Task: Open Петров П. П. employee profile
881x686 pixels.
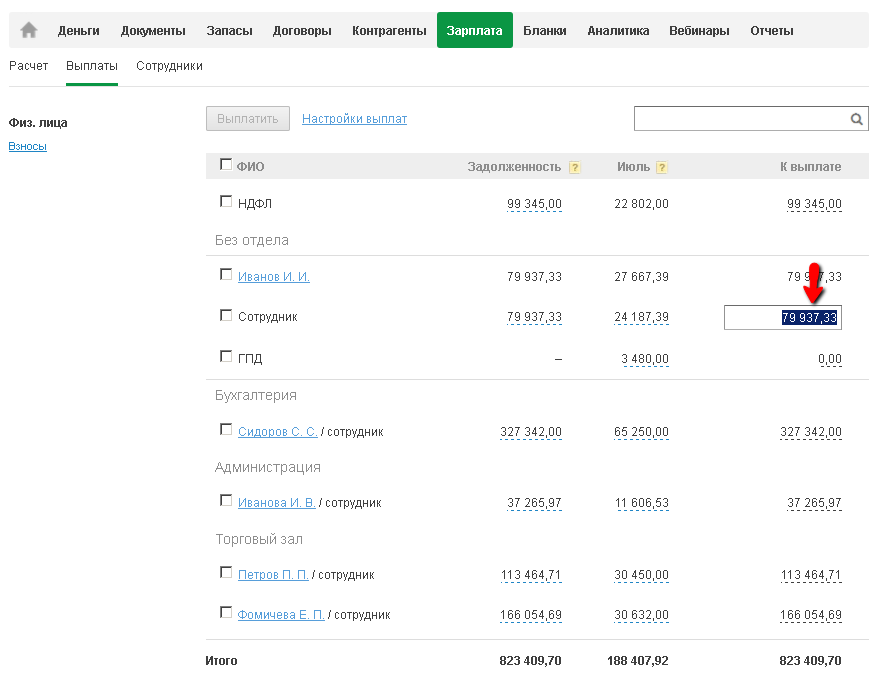Action: click(273, 575)
